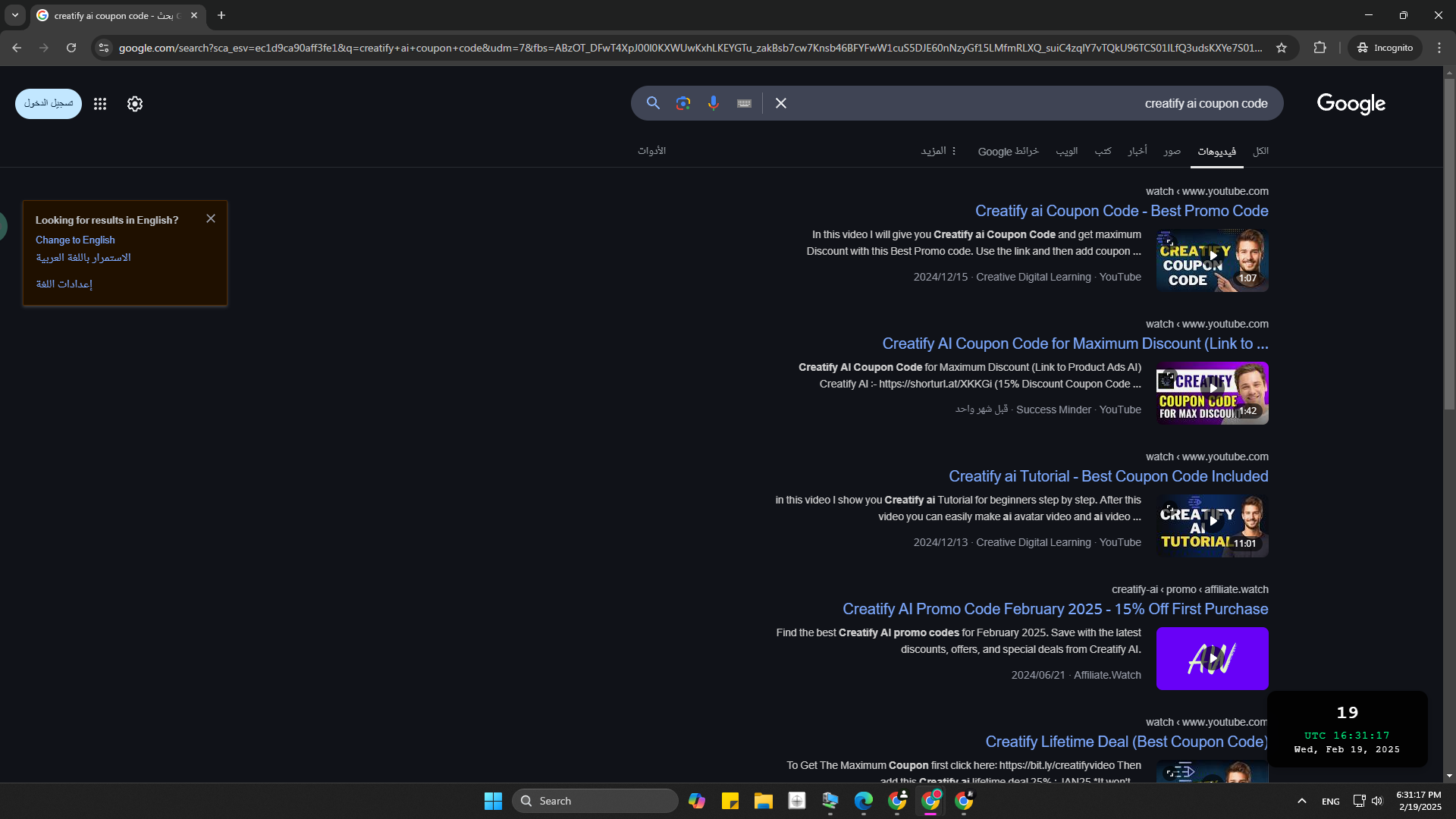Open Chrome tab search dropdown arrow
1456x819 pixels.
pyautogui.click(x=14, y=15)
